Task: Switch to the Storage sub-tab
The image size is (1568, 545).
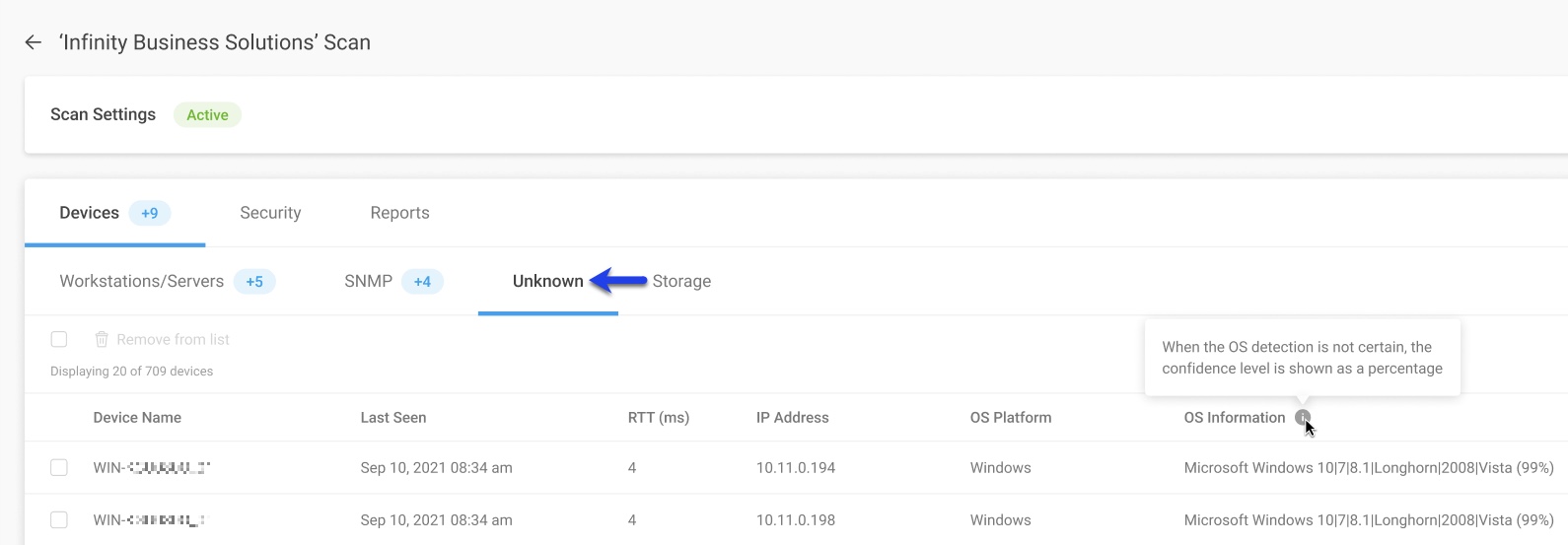Action: point(681,282)
